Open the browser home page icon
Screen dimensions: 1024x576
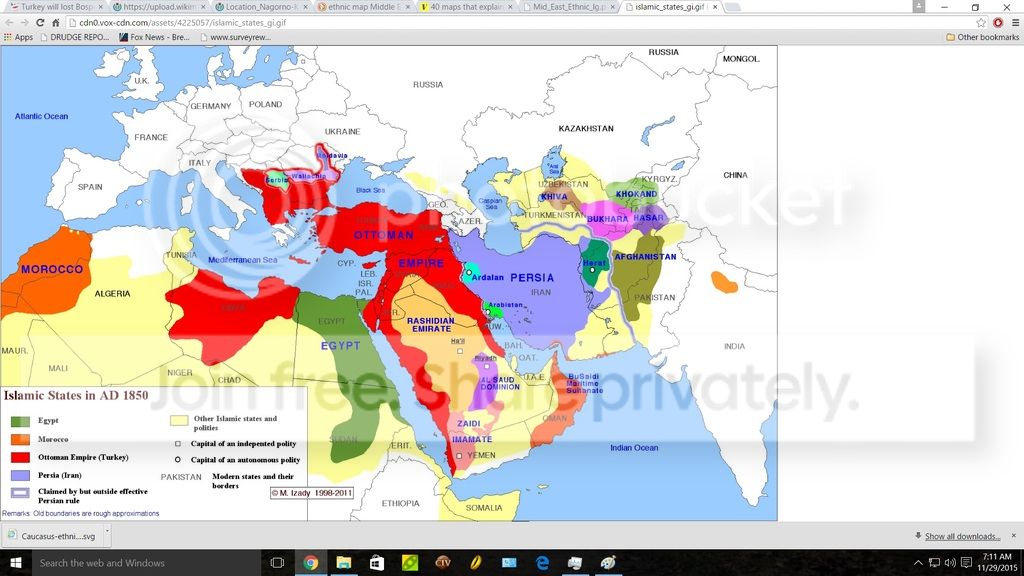pos(56,22)
